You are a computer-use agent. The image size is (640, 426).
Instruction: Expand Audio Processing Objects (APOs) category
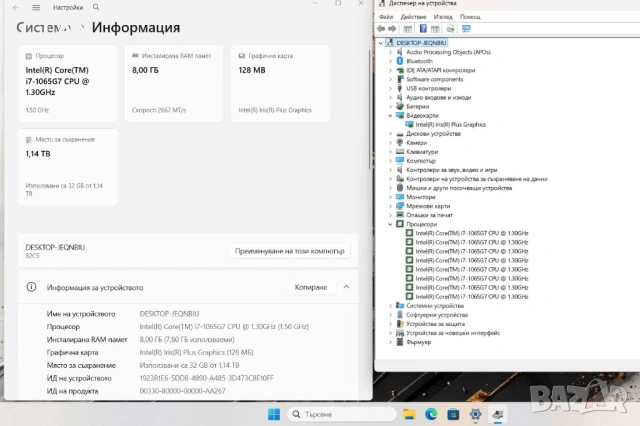tap(390, 52)
